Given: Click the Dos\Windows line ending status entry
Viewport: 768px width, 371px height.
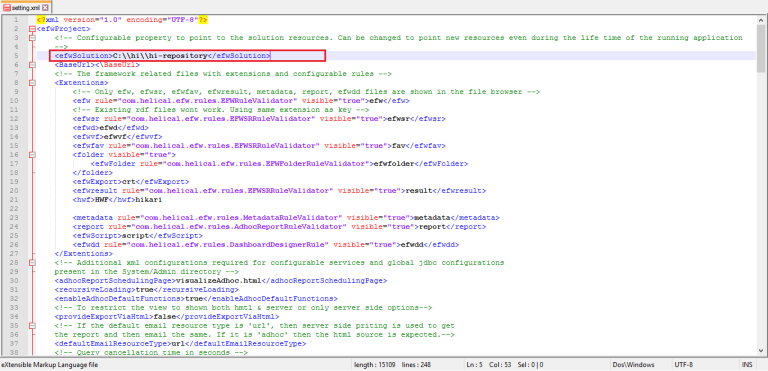Looking at the screenshot, I should point(633,365).
